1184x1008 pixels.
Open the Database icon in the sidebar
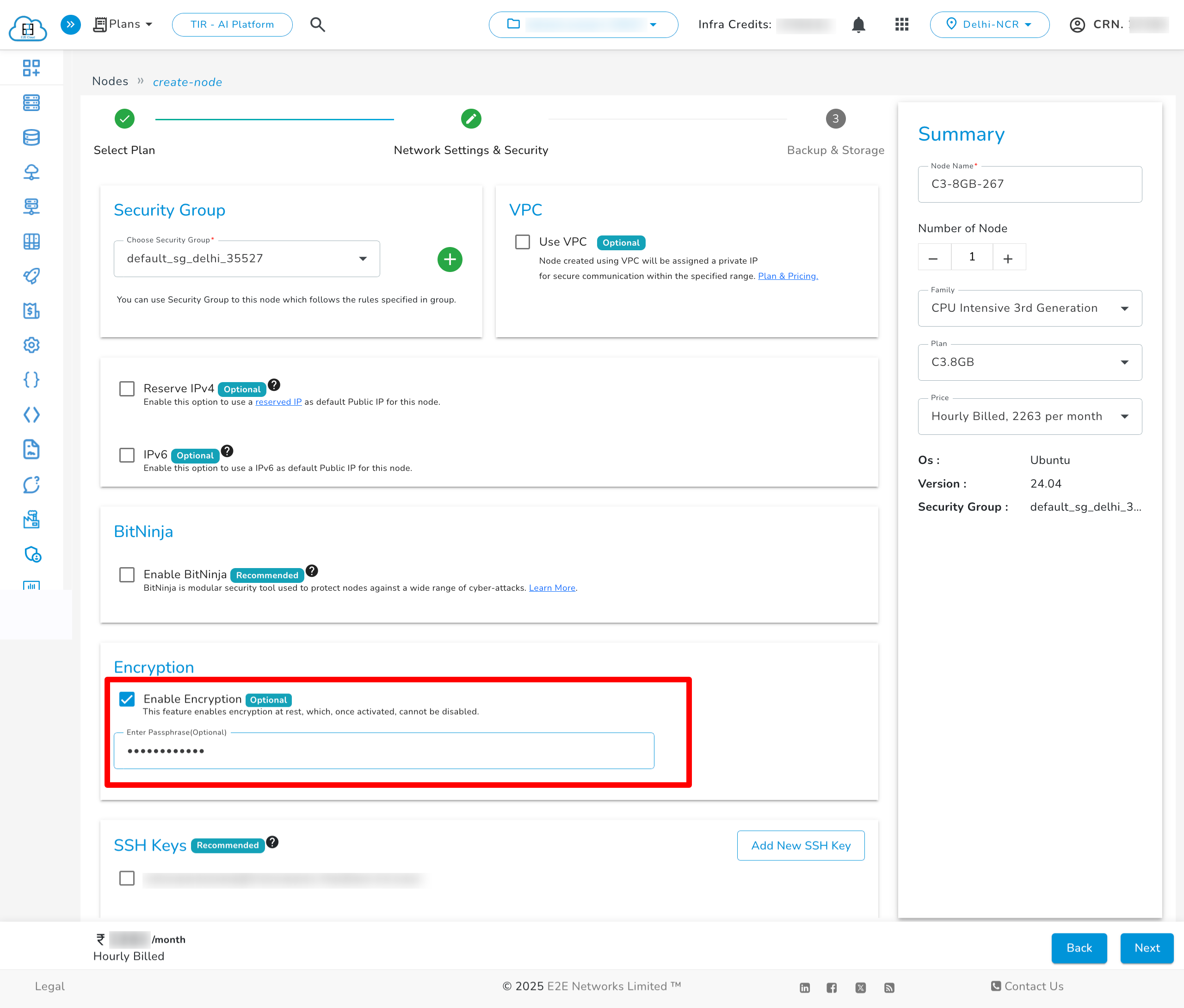tap(32, 137)
